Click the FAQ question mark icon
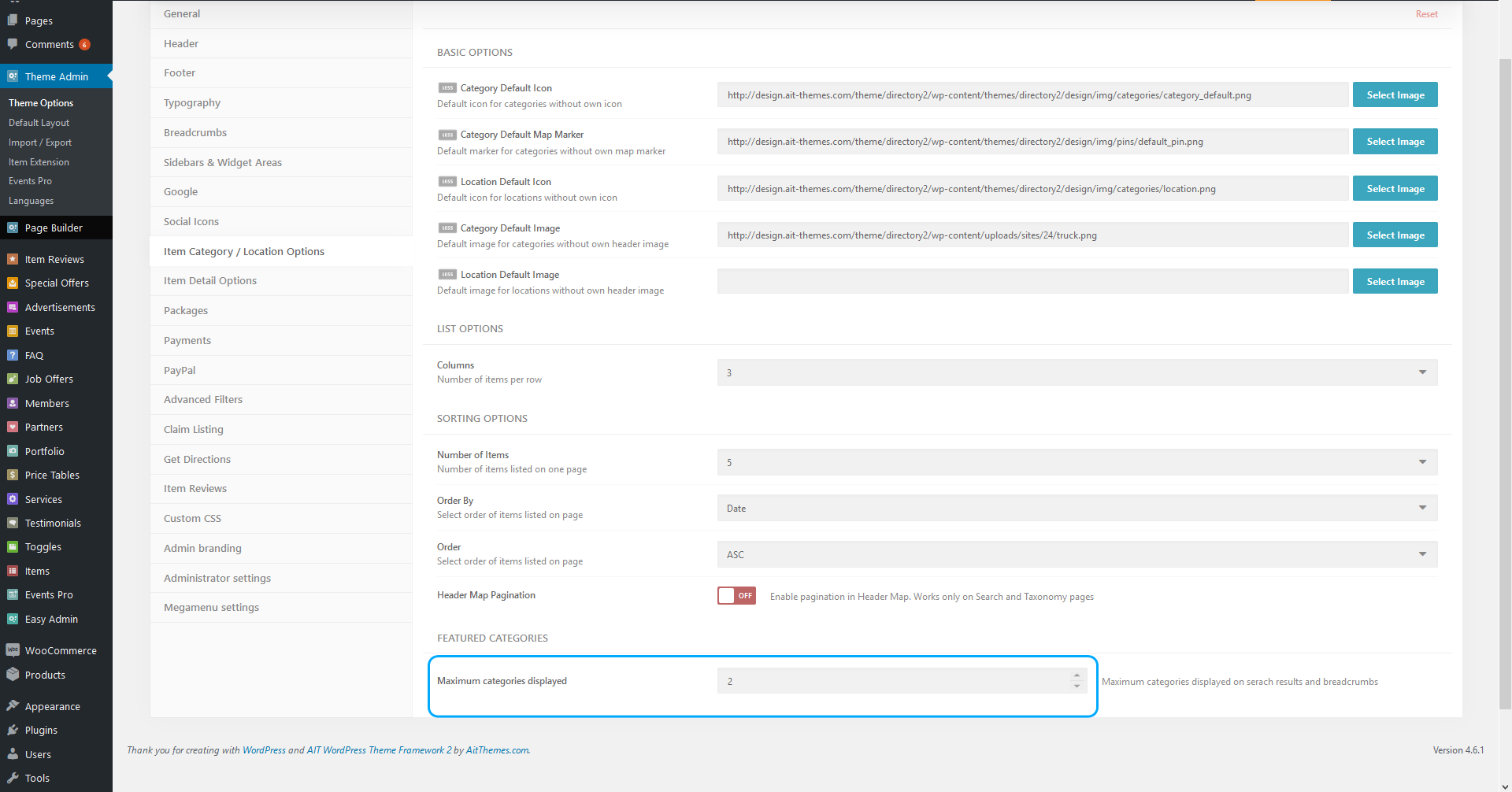Viewport: 1512px width, 792px height. 13,355
